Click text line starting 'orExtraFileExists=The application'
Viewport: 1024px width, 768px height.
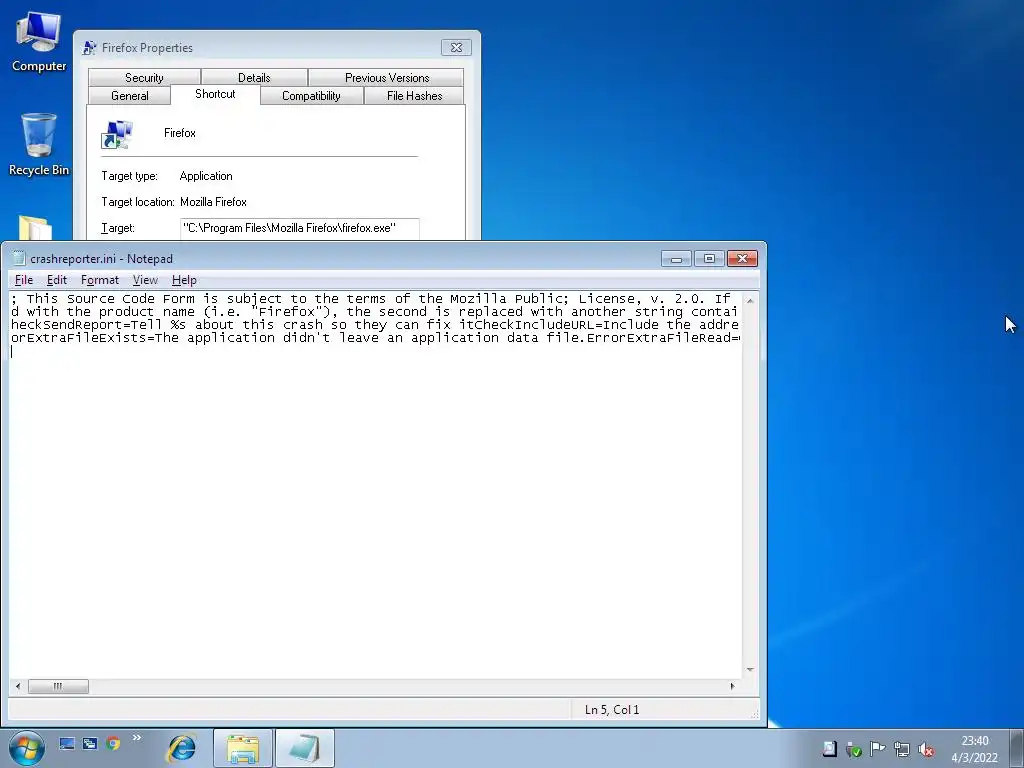pos(375,338)
